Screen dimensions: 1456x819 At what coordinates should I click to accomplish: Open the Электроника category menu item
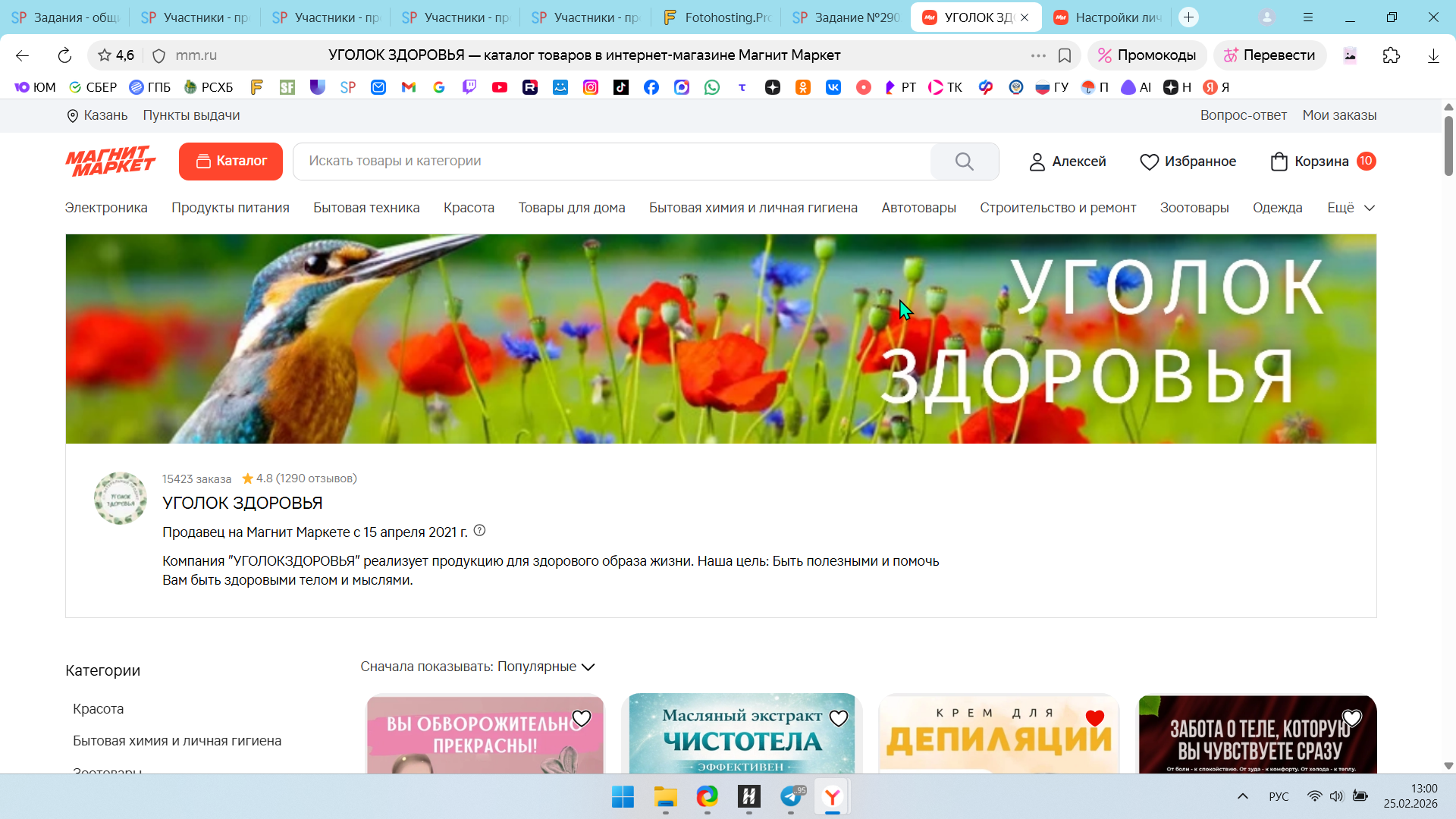point(106,208)
